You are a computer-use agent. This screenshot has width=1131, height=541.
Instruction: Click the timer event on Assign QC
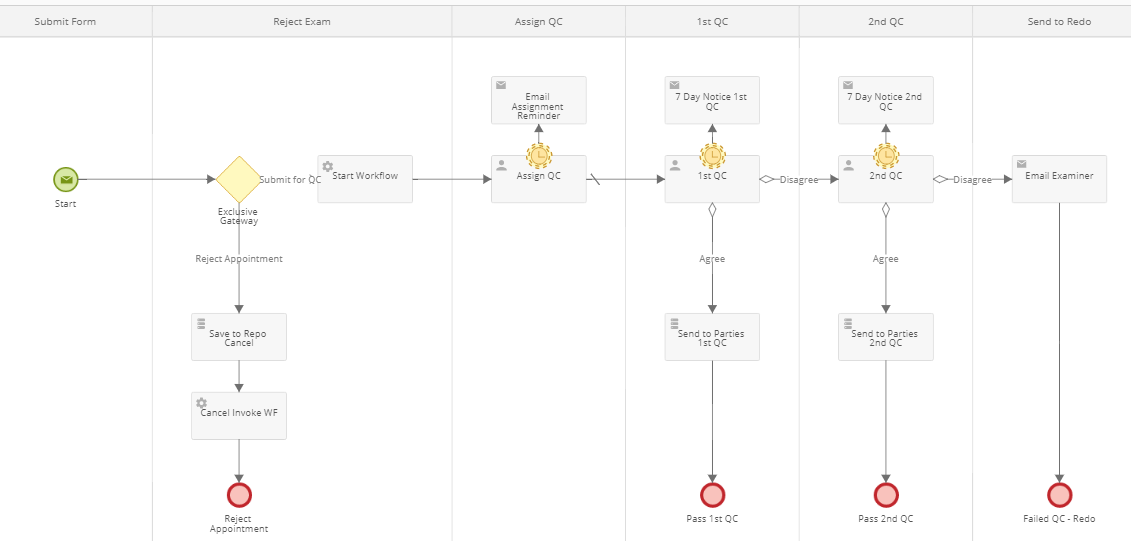coord(539,155)
